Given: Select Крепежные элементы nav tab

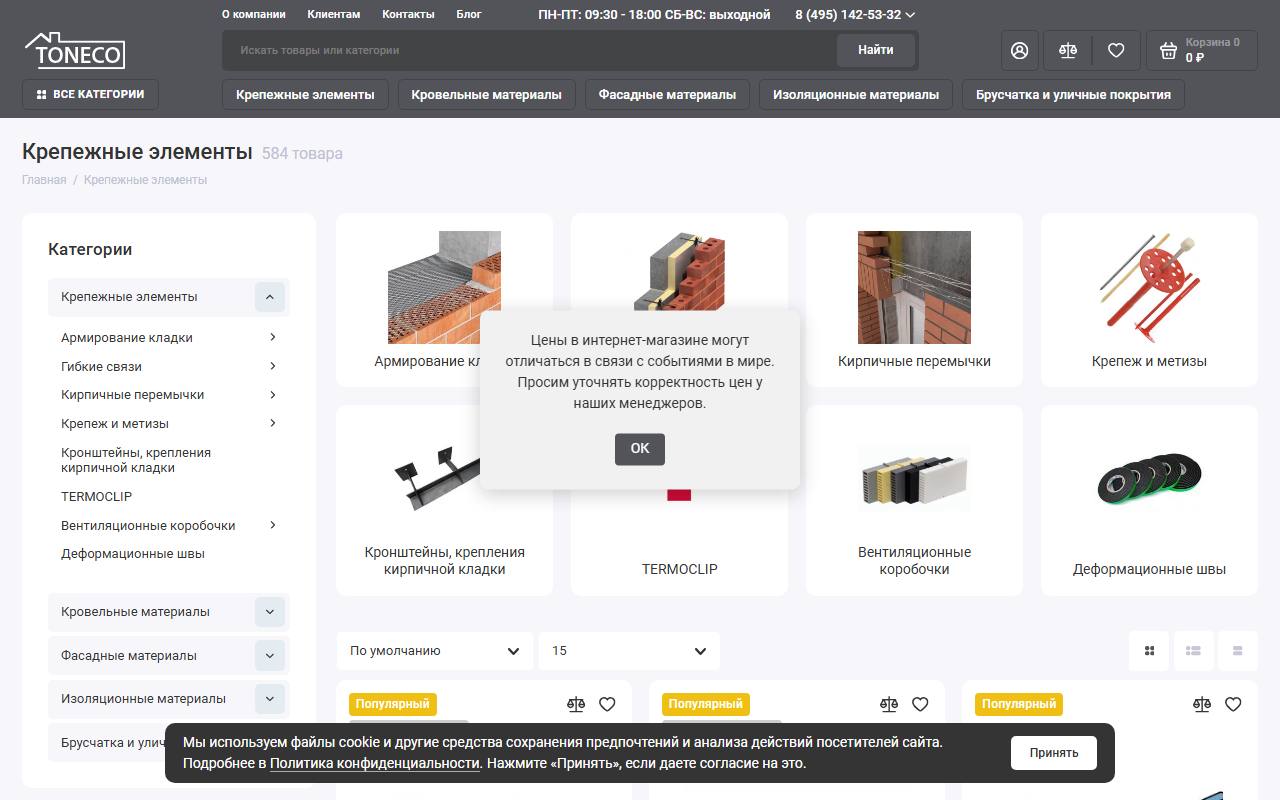Looking at the screenshot, I should point(305,95).
